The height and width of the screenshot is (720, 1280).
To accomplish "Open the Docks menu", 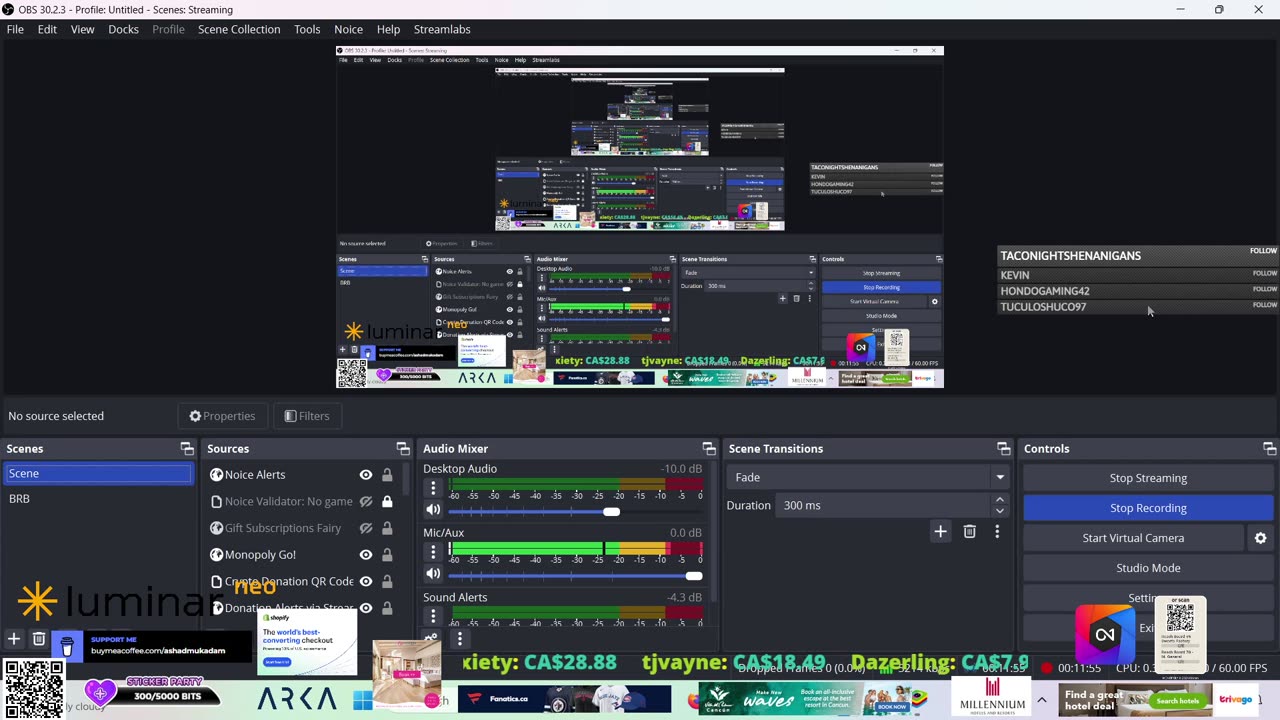I will [123, 29].
